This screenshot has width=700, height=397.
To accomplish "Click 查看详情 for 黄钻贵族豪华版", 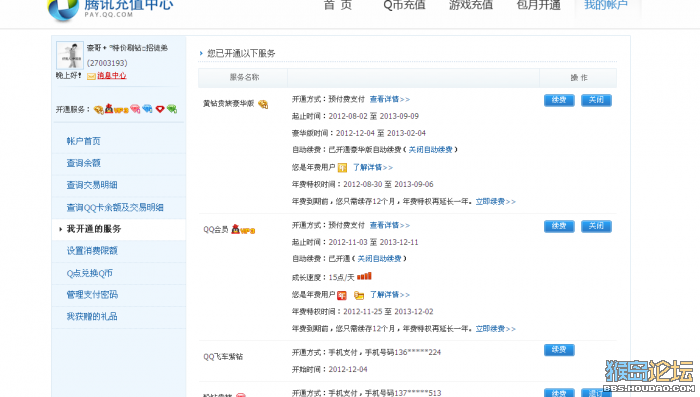I will (389, 99).
